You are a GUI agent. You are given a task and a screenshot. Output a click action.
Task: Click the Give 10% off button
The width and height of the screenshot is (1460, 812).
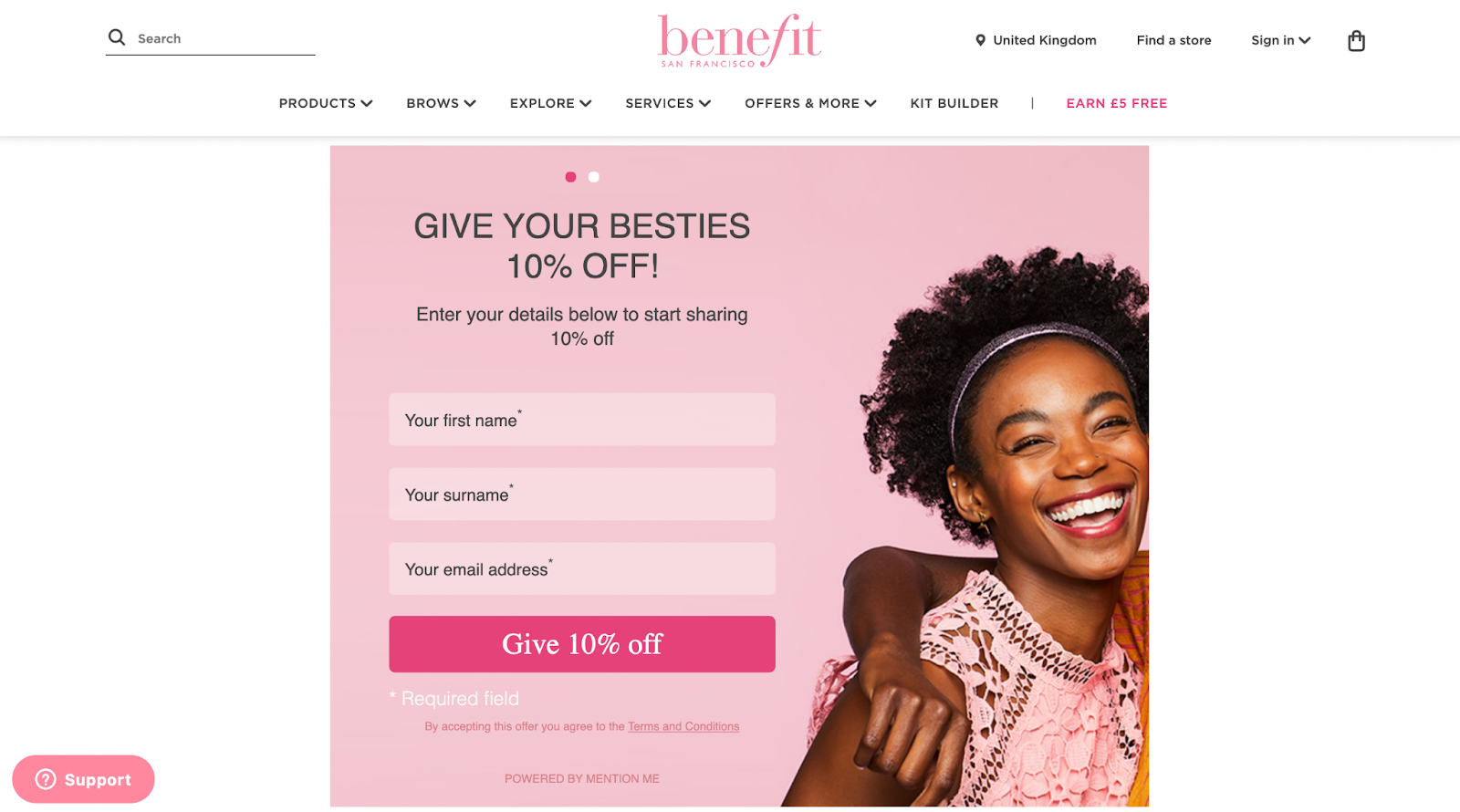pyautogui.click(x=582, y=644)
